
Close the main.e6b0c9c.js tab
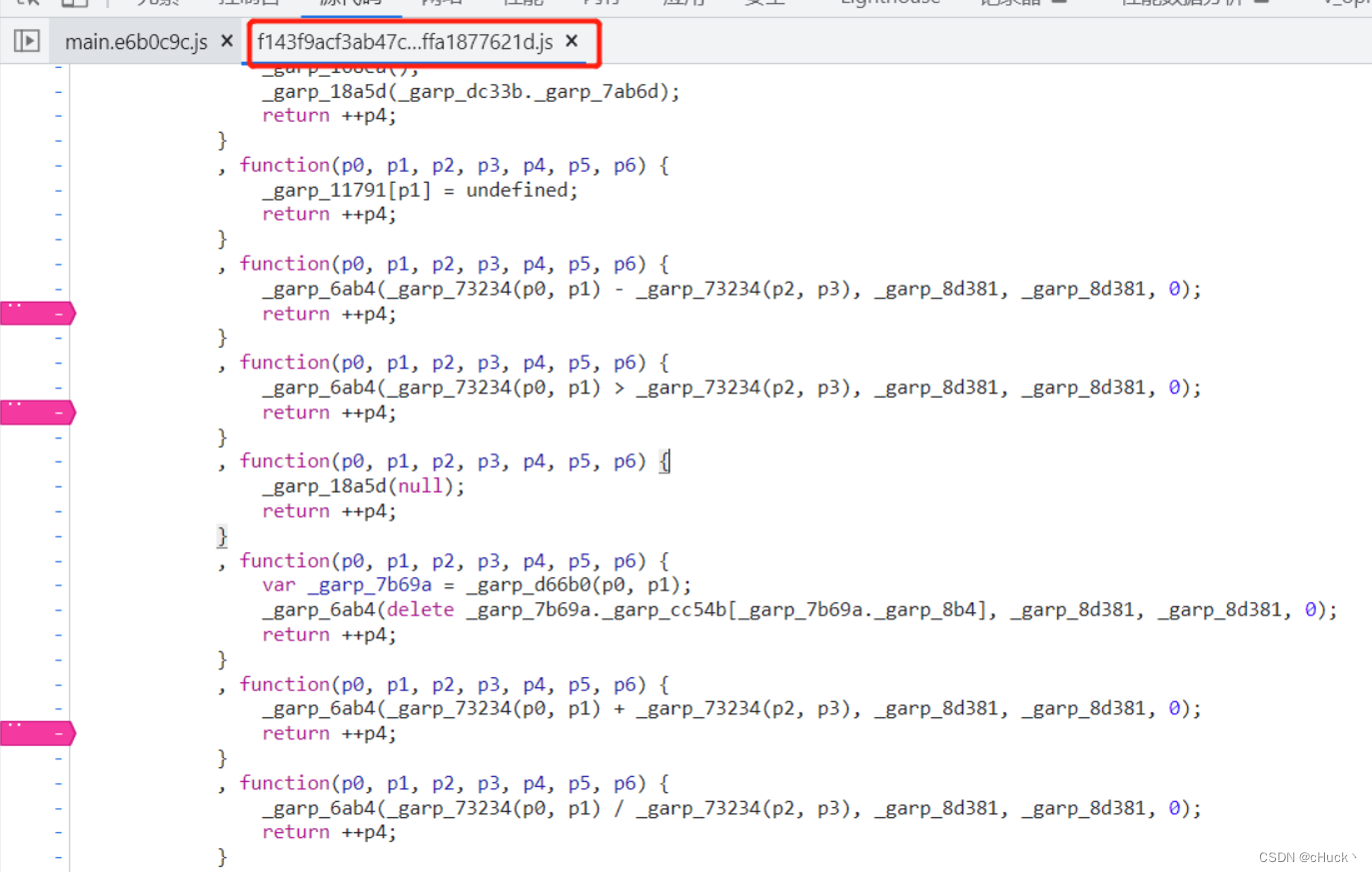coord(227,41)
